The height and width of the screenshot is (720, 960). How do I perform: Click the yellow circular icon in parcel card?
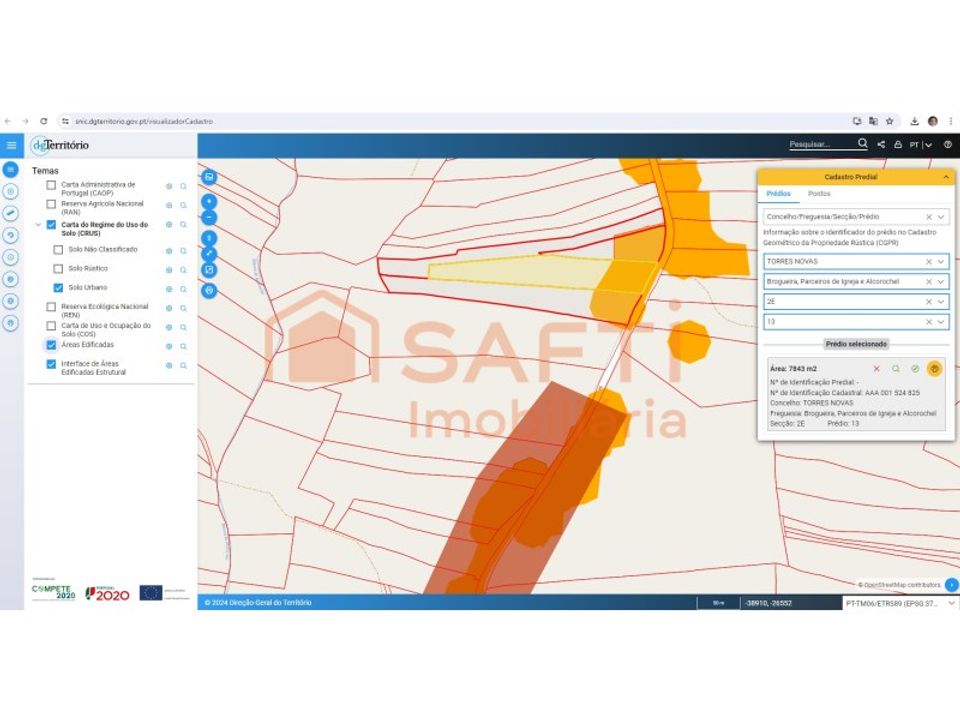pos(934,369)
